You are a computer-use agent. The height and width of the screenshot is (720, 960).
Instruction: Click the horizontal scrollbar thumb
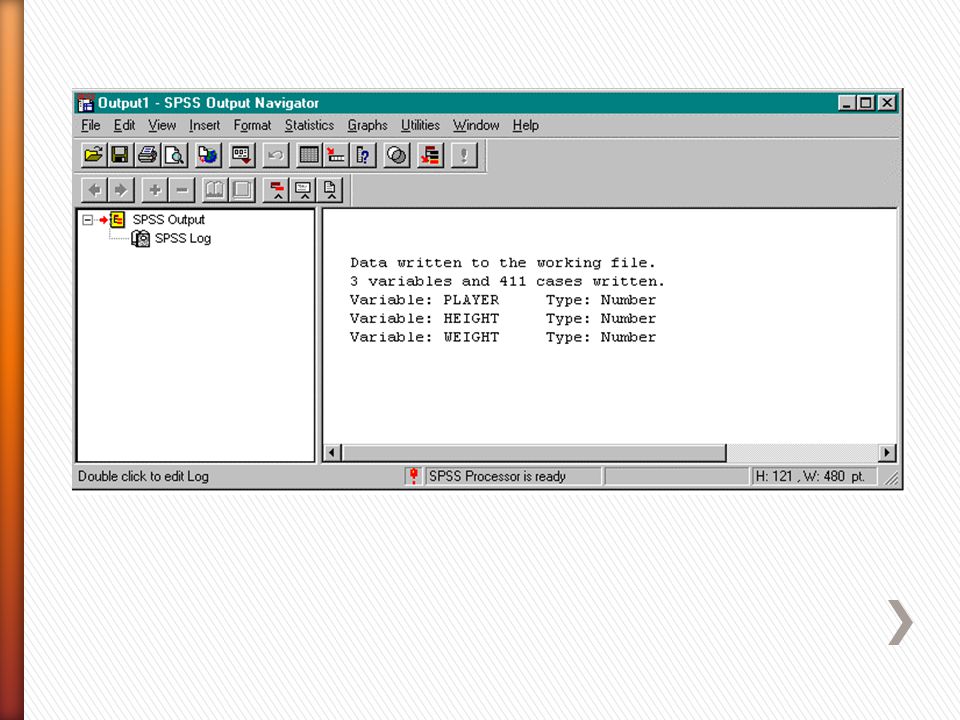point(534,453)
